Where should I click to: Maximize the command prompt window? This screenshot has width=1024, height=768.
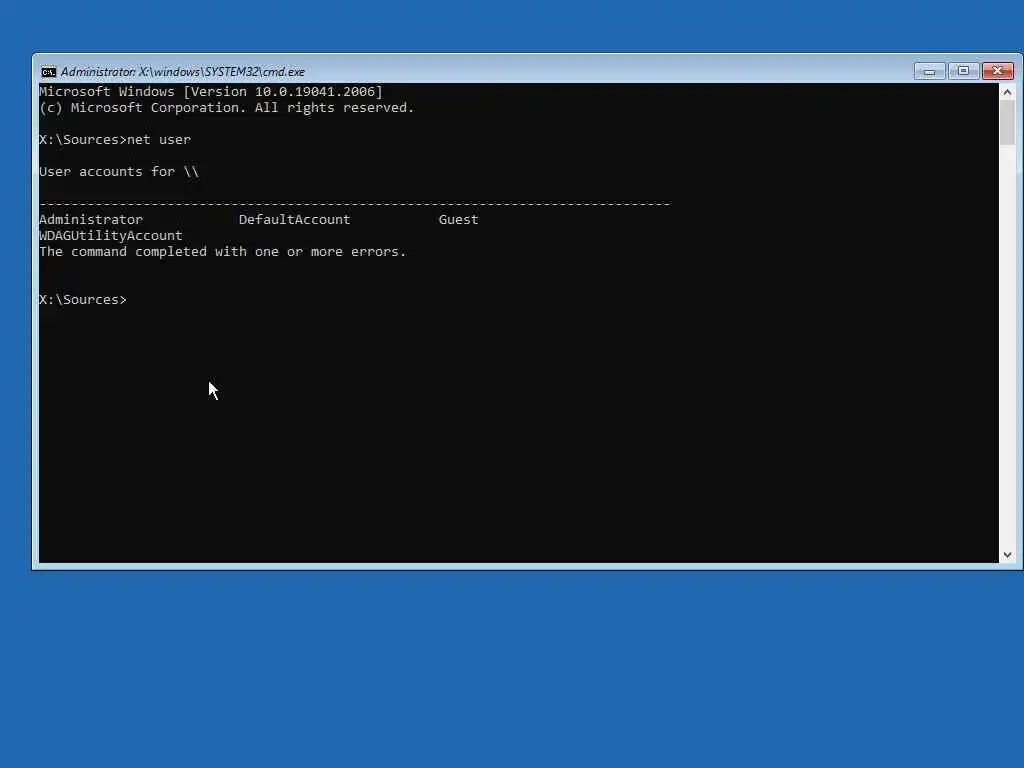[x=963, y=71]
